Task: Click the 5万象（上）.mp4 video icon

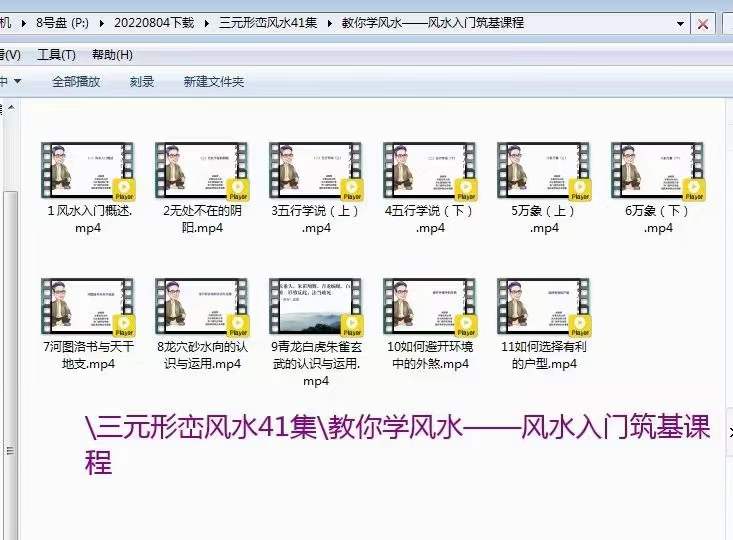Action: (x=544, y=172)
